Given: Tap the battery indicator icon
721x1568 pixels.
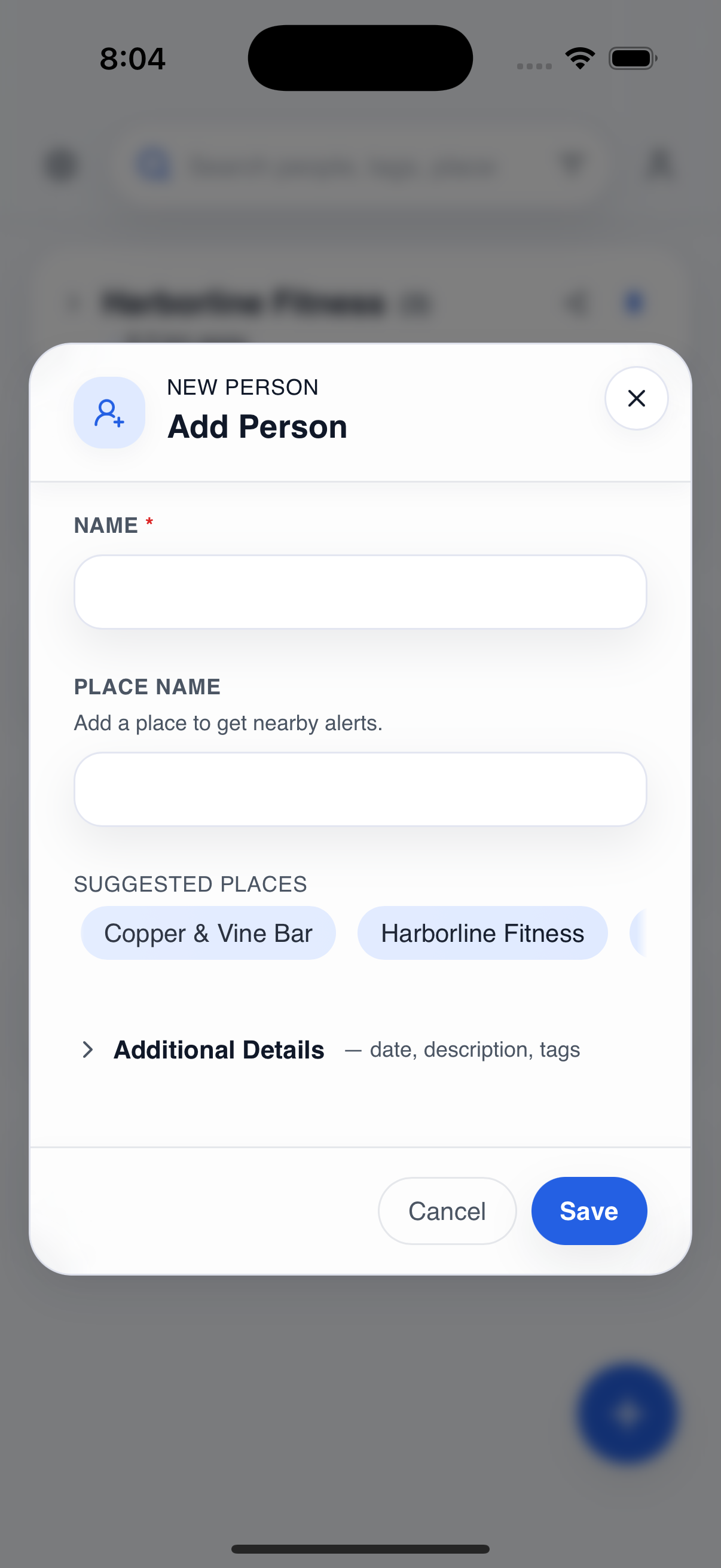Looking at the screenshot, I should (x=631, y=57).
